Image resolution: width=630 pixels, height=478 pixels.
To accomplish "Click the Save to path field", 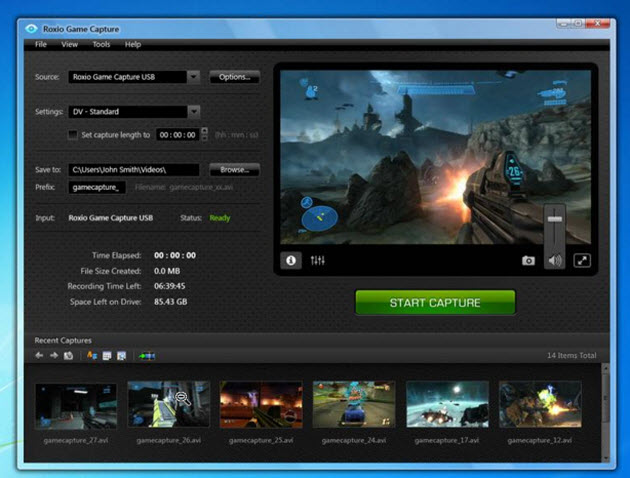I will (x=134, y=170).
